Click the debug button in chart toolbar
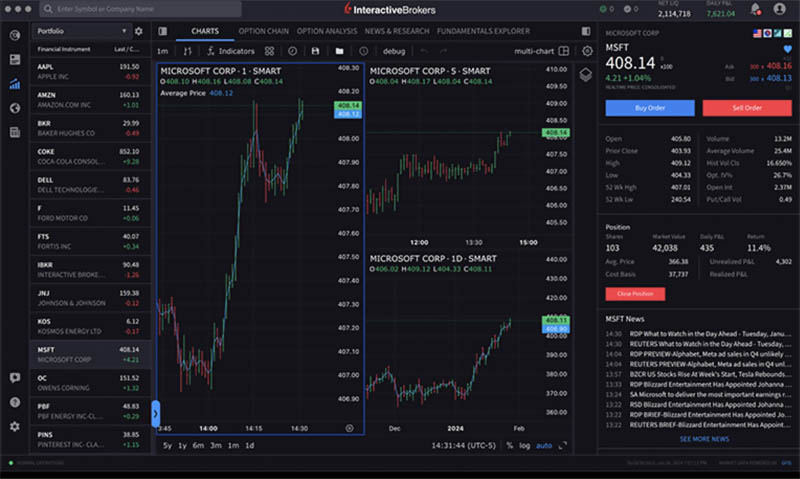This screenshot has width=800, height=479. (x=394, y=51)
